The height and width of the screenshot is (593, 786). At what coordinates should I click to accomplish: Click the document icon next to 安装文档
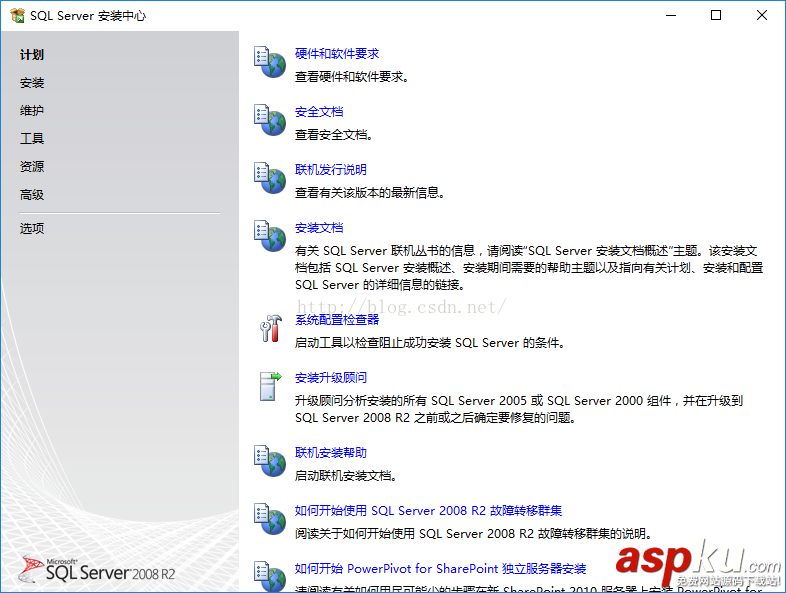point(270,236)
